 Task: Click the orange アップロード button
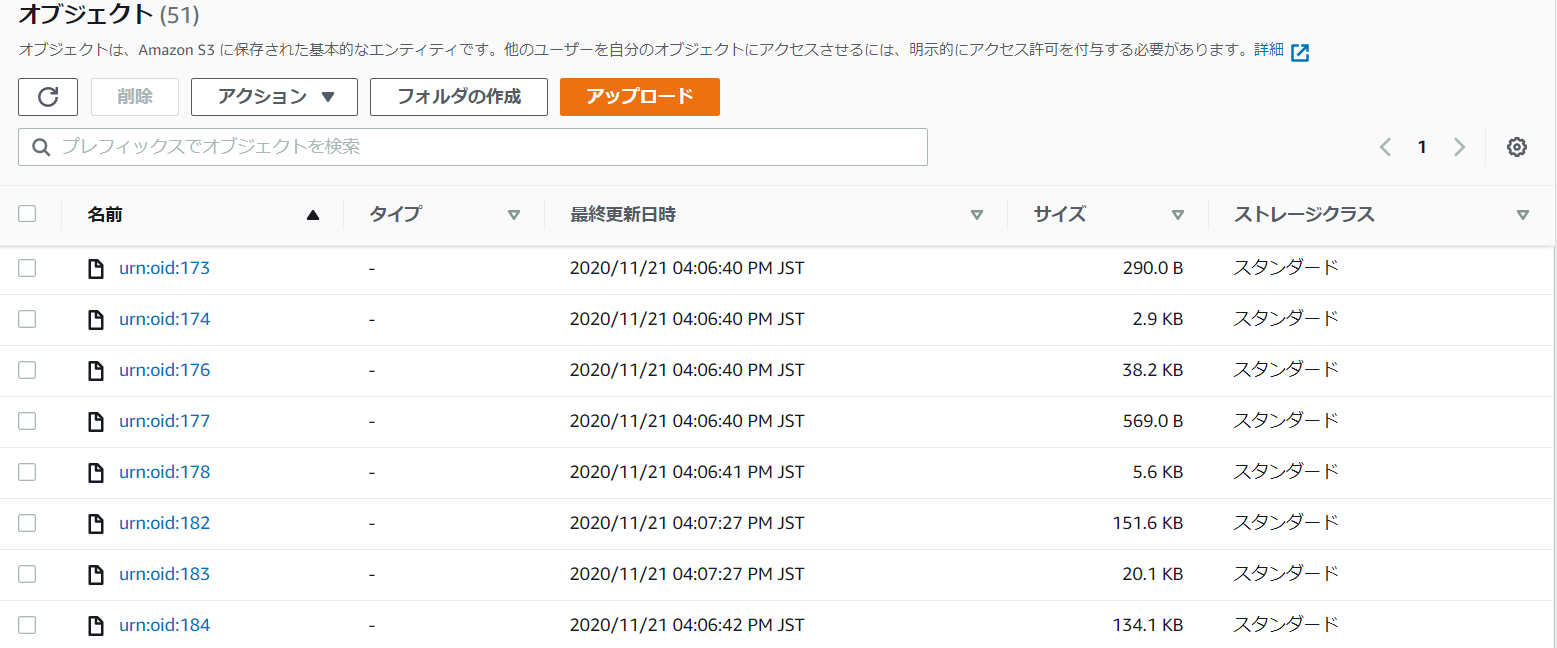(640, 97)
